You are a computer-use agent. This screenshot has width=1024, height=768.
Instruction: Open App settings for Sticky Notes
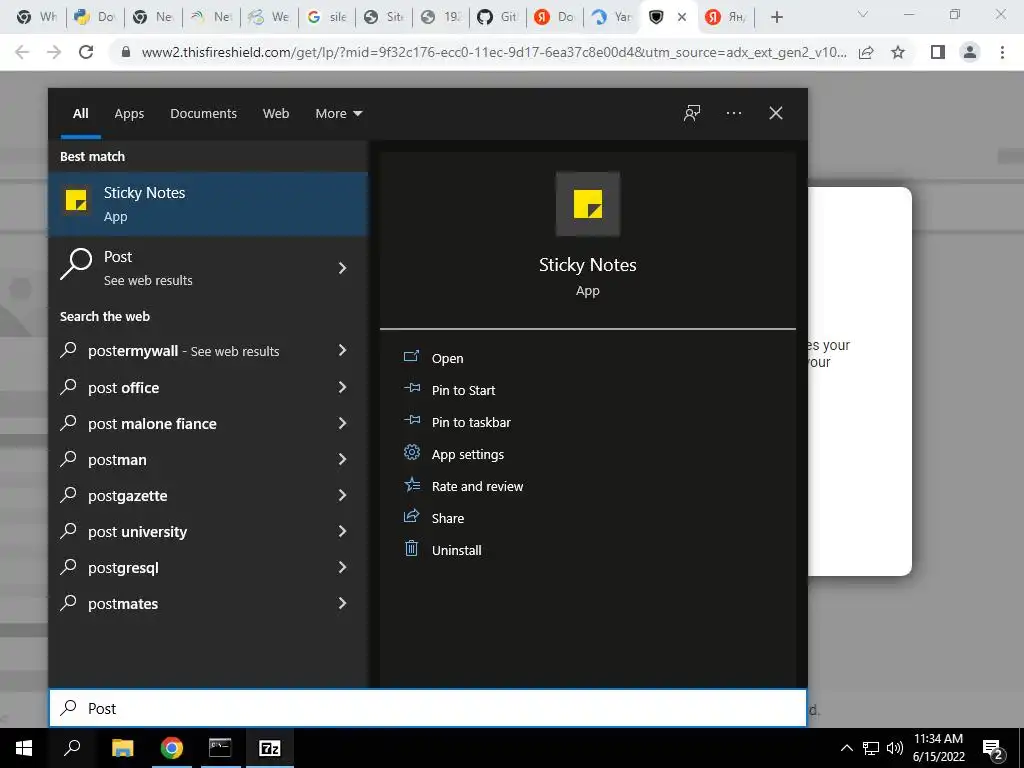(x=468, y=454)
